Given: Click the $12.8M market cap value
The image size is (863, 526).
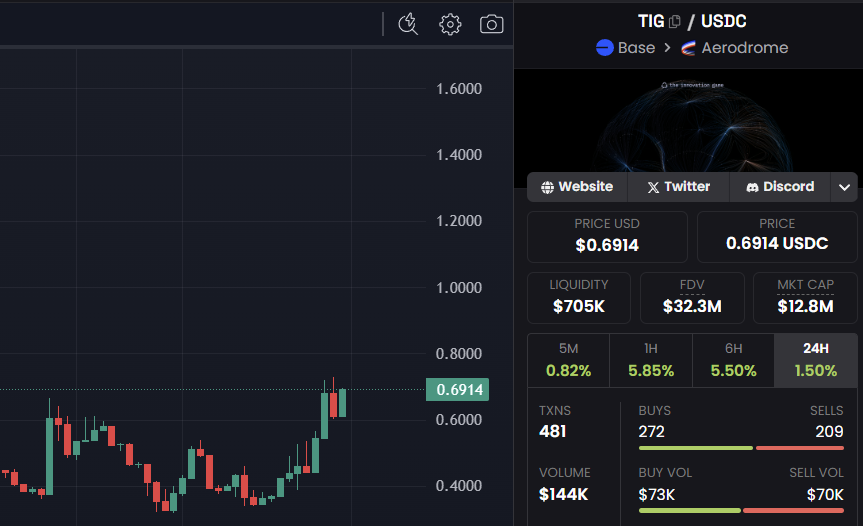Looking at the screenshot, I should 805,306.
